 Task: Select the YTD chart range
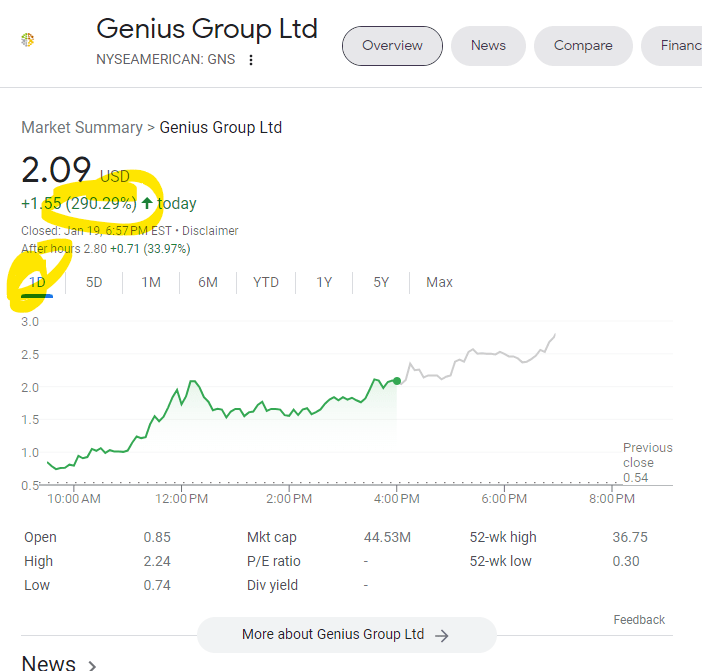tap(266, 283)
